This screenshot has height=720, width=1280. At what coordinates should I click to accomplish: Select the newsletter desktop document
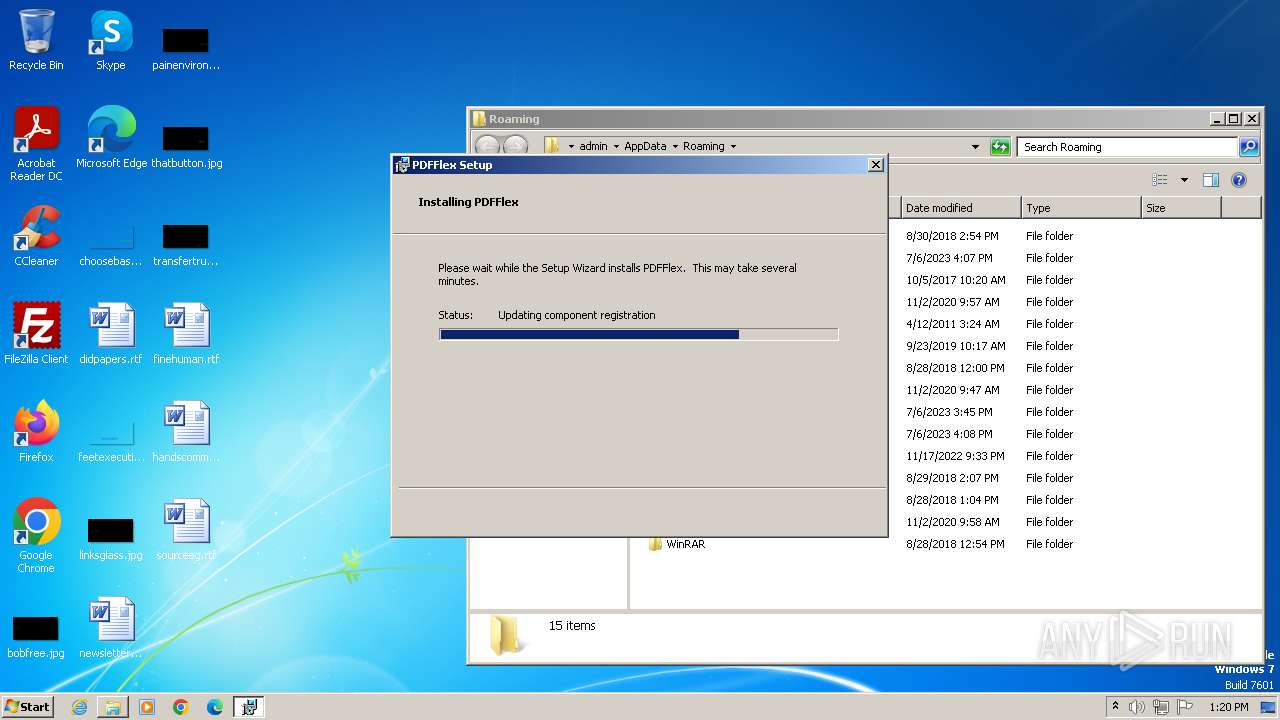coord(111,628)
